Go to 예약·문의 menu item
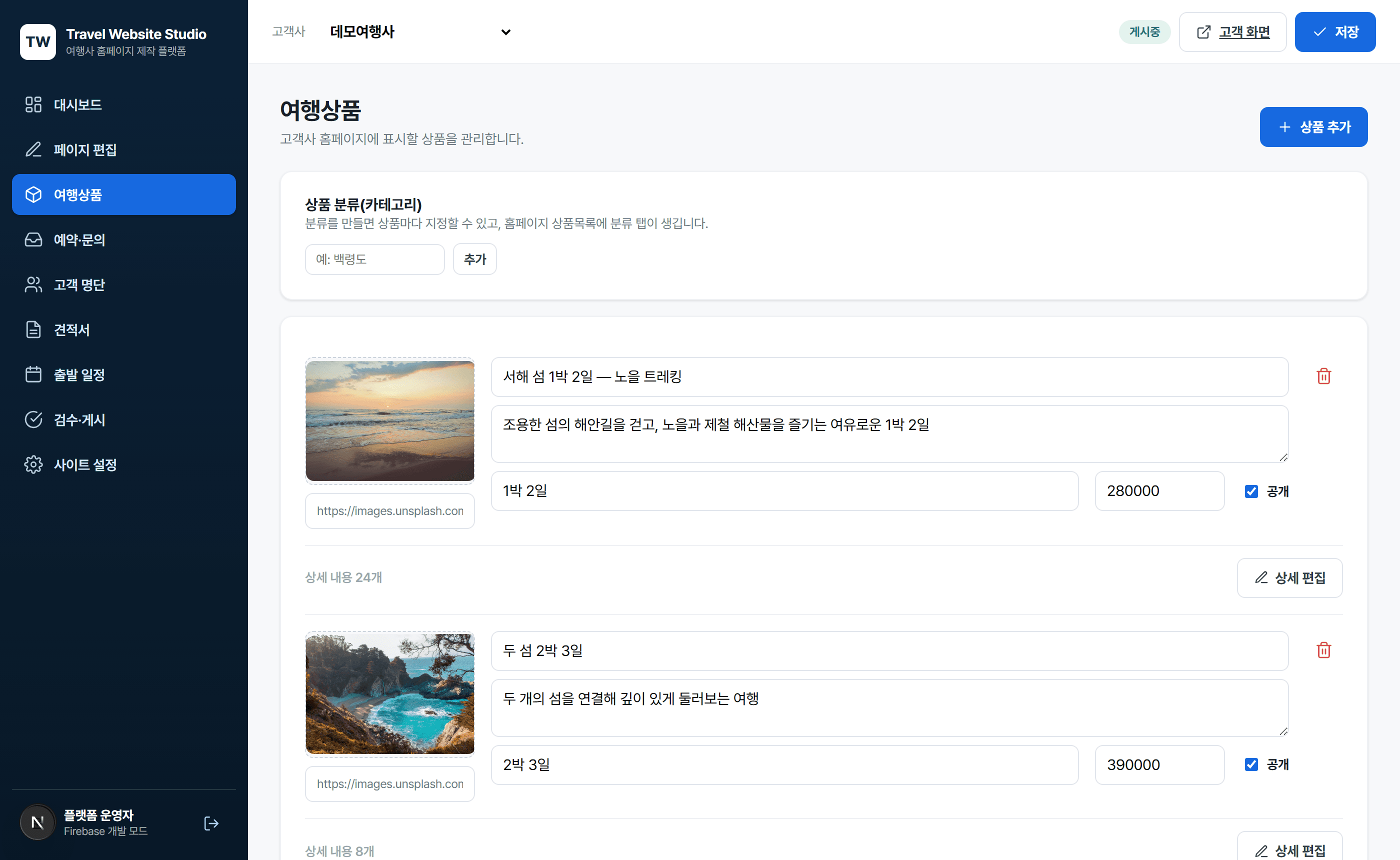This screenshot has height=860, width=1400. pos(124,239)
